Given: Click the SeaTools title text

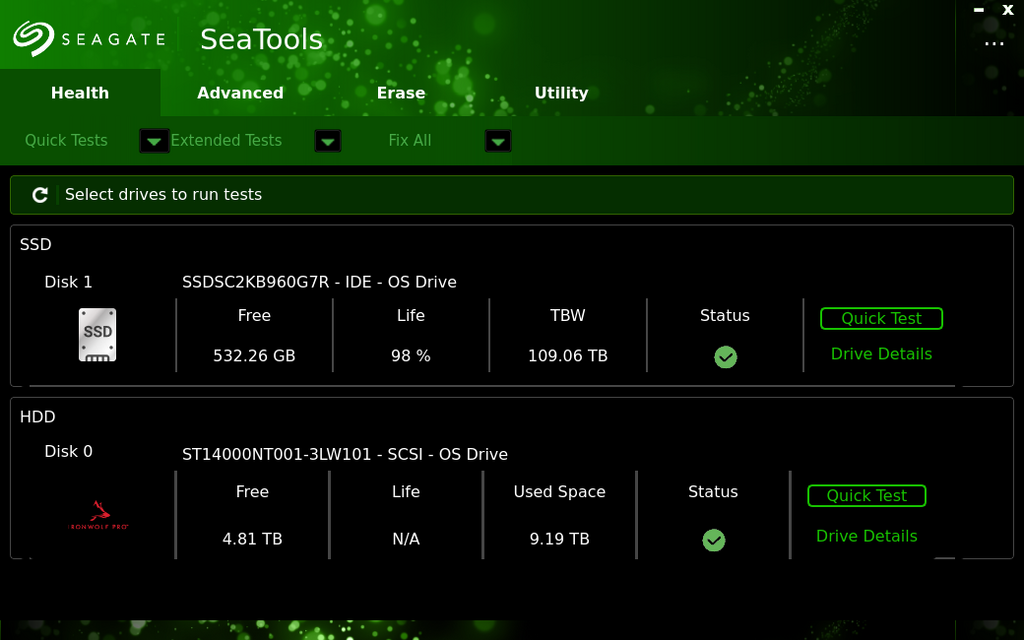Looking at the screenshot, I should click(x=261, y=39).
